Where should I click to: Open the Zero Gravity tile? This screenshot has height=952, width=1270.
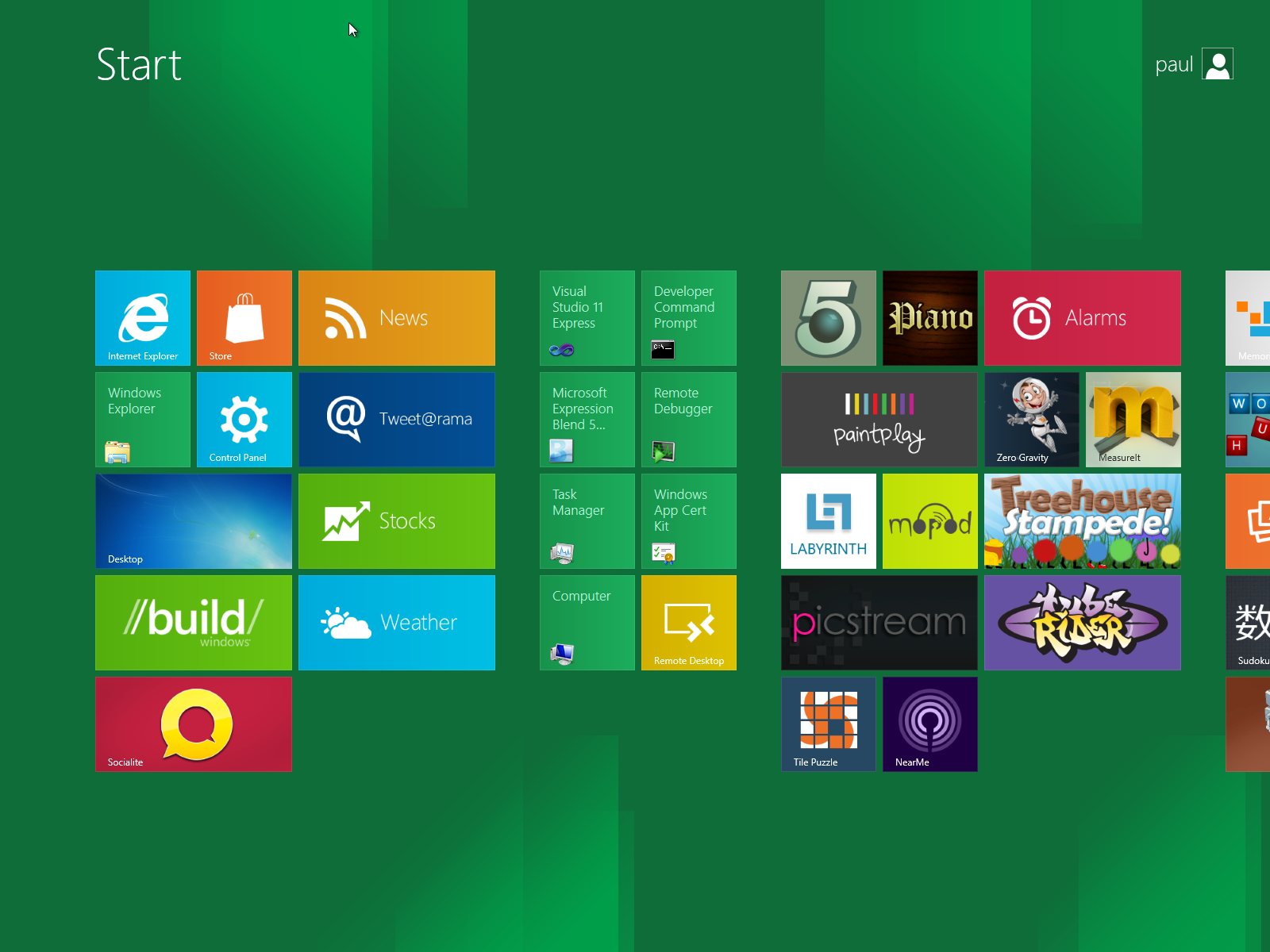pos(1032,420)
